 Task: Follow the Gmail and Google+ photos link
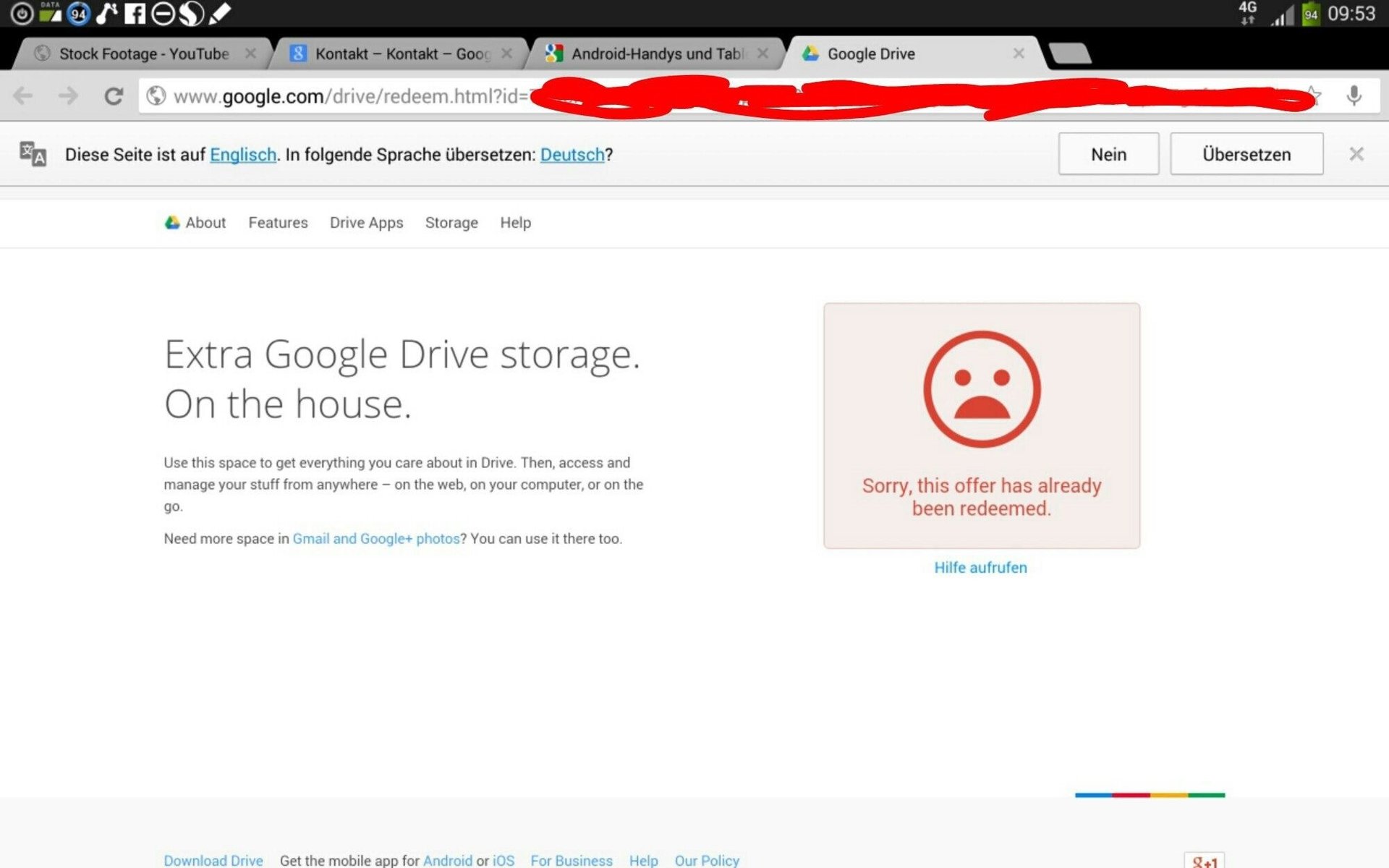[376, 539]
